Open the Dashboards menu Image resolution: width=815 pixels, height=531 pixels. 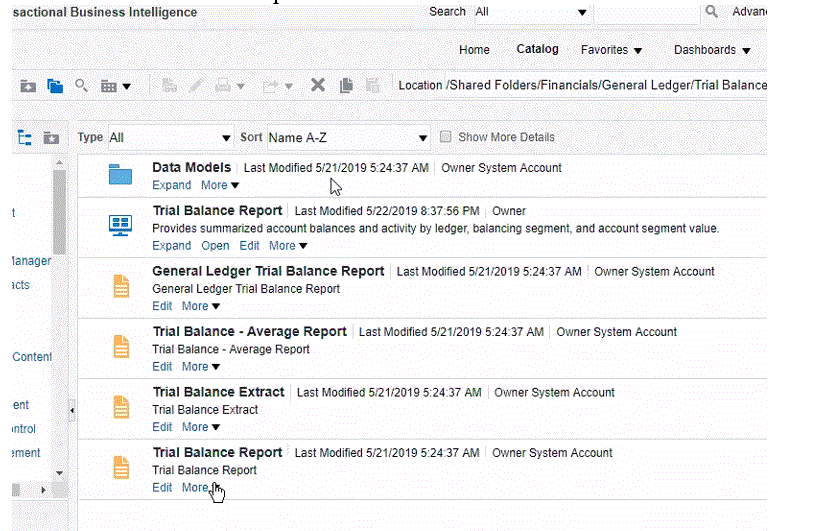711,50
